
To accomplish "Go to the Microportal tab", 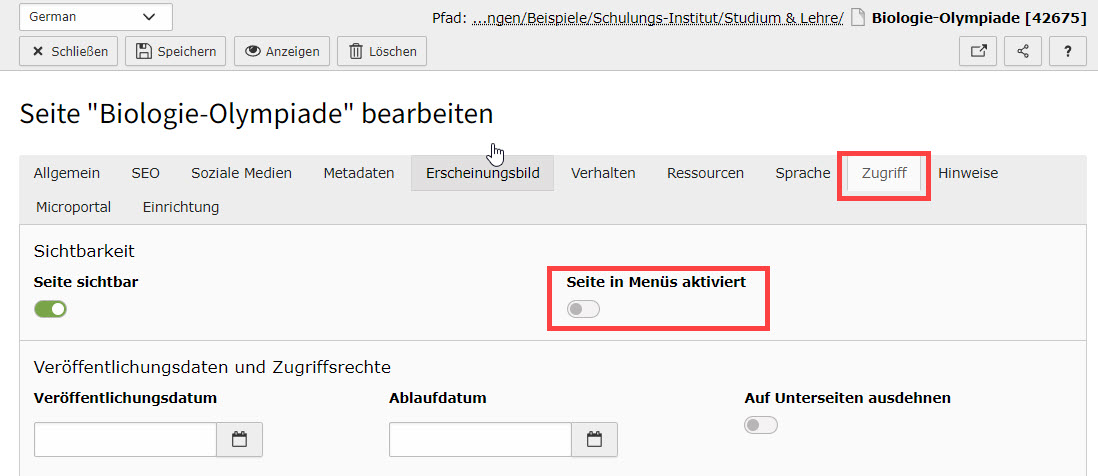I will (73, 207).
